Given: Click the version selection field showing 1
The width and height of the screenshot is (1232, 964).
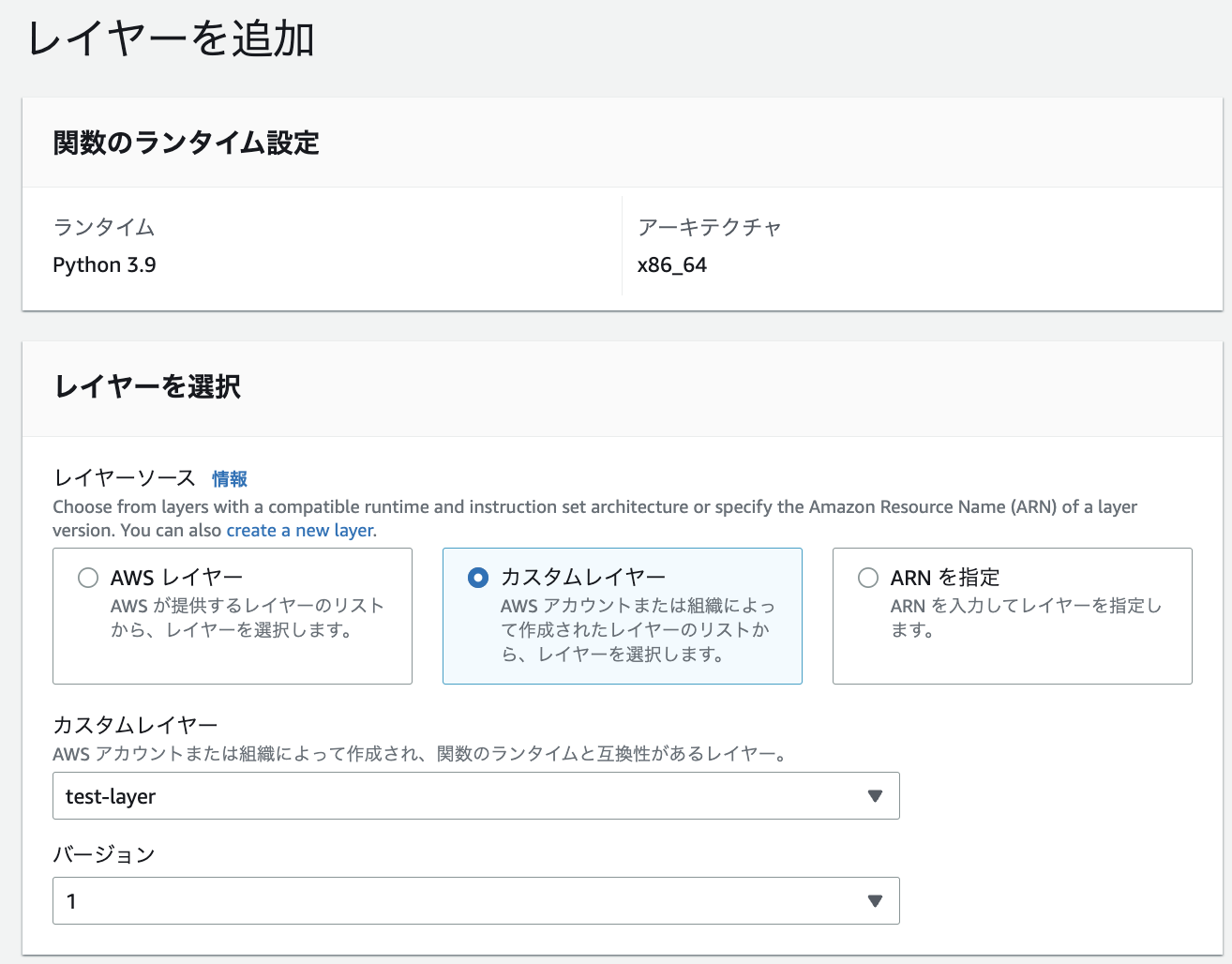Looking at the screenshot, I should [375, 900].
